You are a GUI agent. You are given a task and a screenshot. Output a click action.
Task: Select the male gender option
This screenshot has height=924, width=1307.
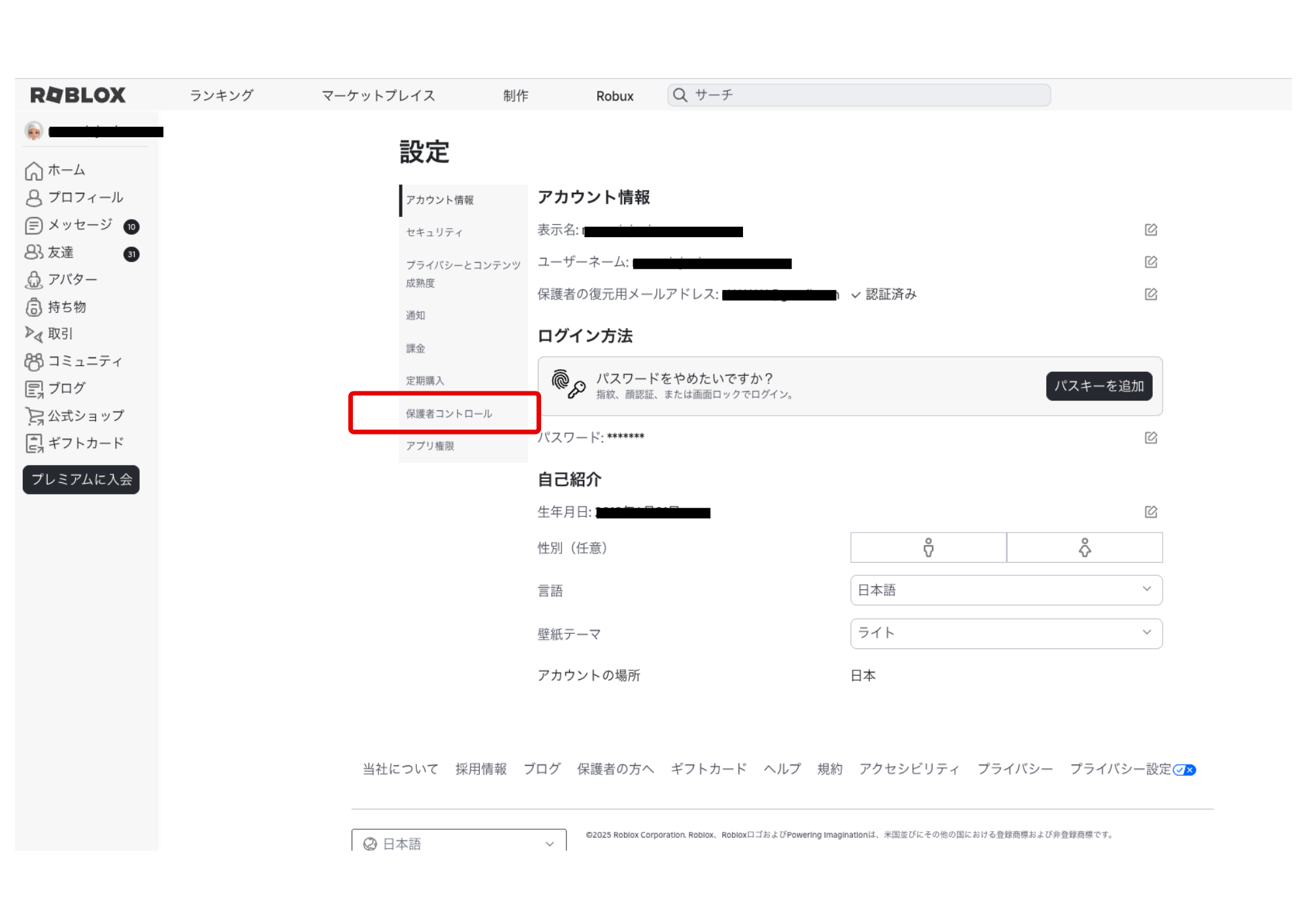[928, 548]
